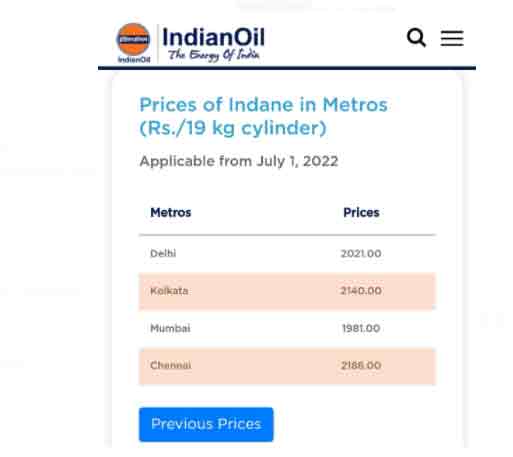Image resolution: width=513 pixels, height=457 pixels.
Task: Click the Kolkata row name
Action: 169,291
